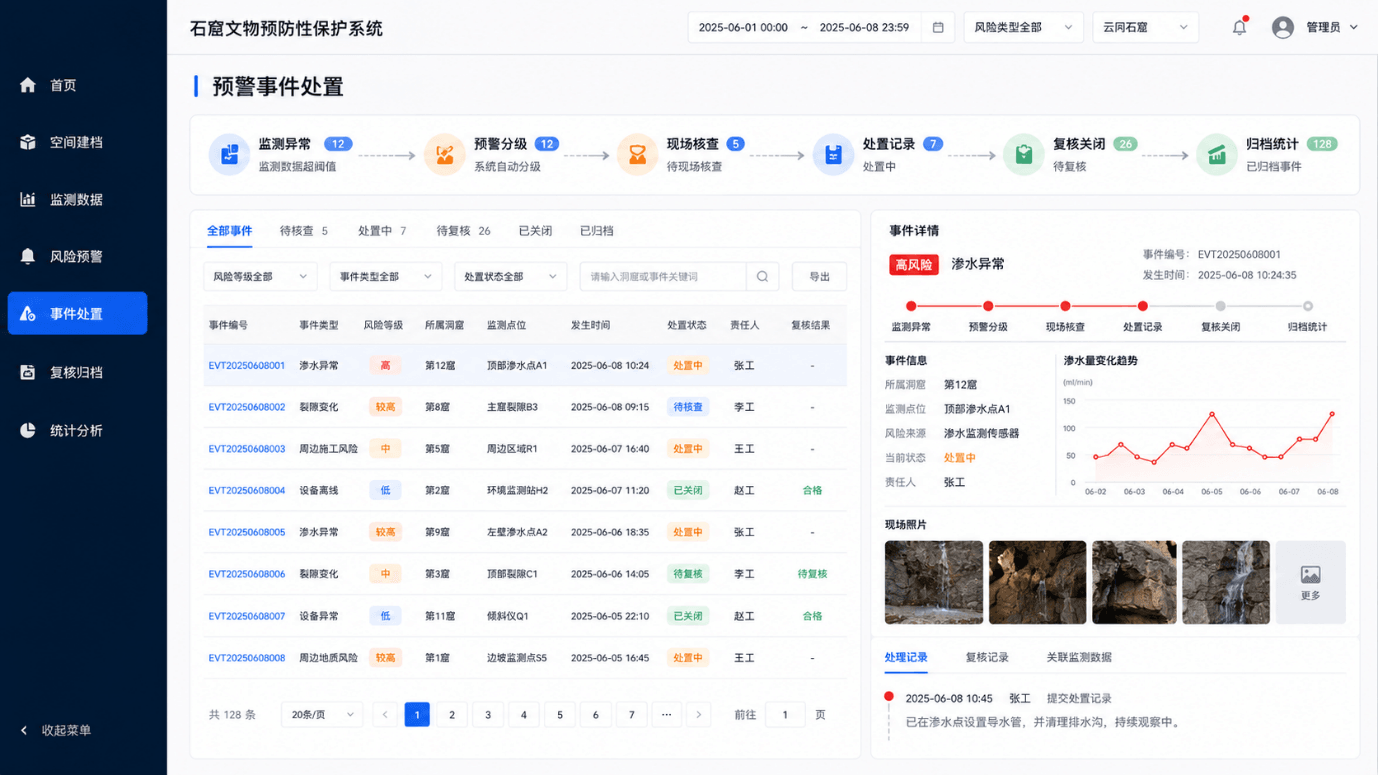
Task: Click the 处置状态 column header
Action: click(687, 325)
